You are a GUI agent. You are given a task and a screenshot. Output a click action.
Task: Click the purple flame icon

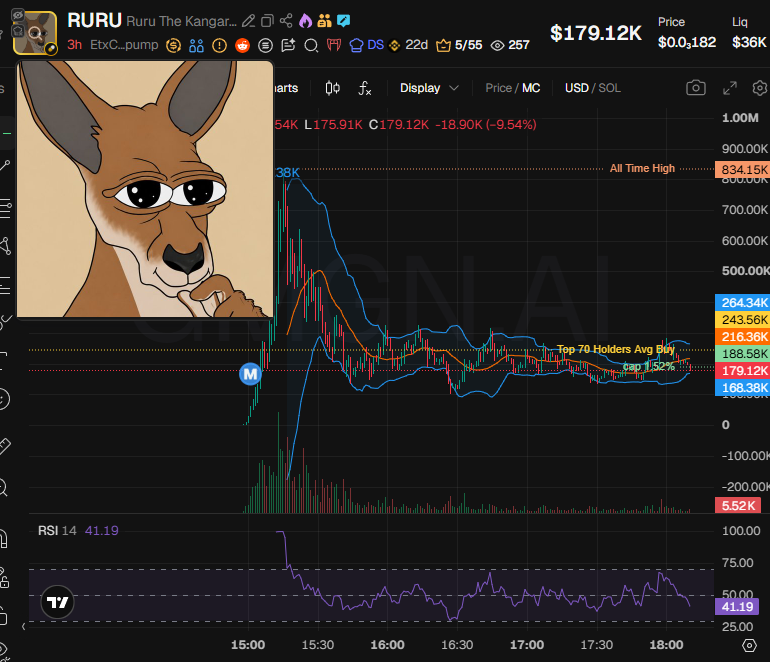click(x=305, y=21)
